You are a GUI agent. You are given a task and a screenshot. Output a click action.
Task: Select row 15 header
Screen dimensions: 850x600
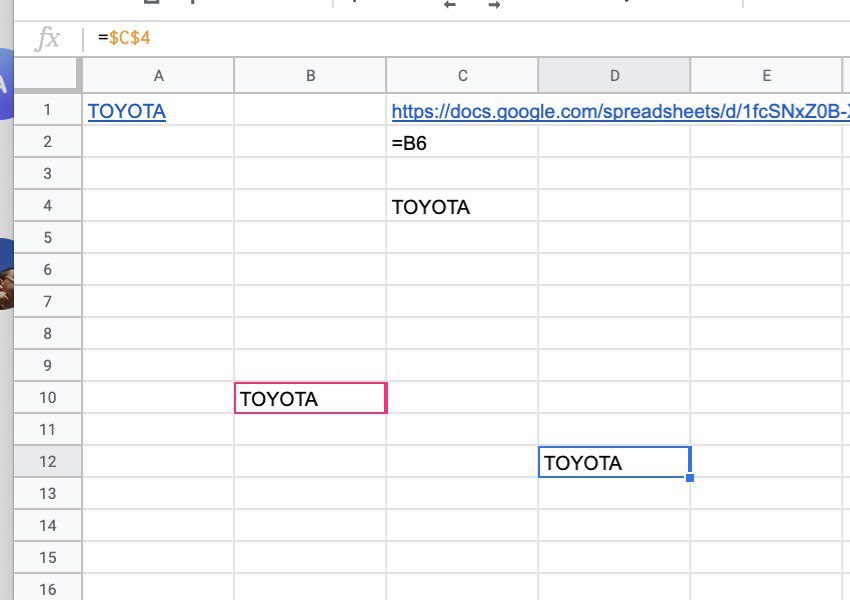pyautogui.click(x=48, y=558)
